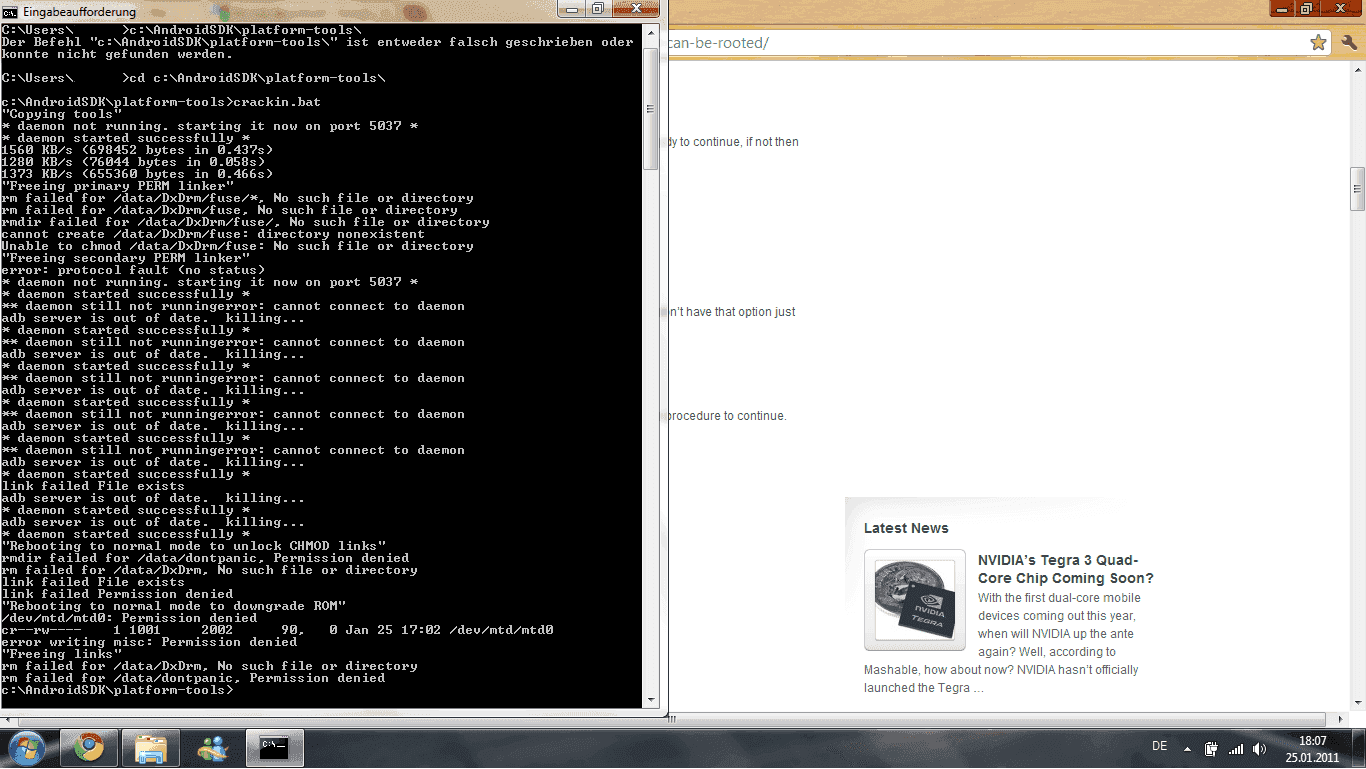The height and width of the screenshot is (769, 1366).
Task: Click the DE language indicator
Action: pyautogui.click(x=1160, y=746)
